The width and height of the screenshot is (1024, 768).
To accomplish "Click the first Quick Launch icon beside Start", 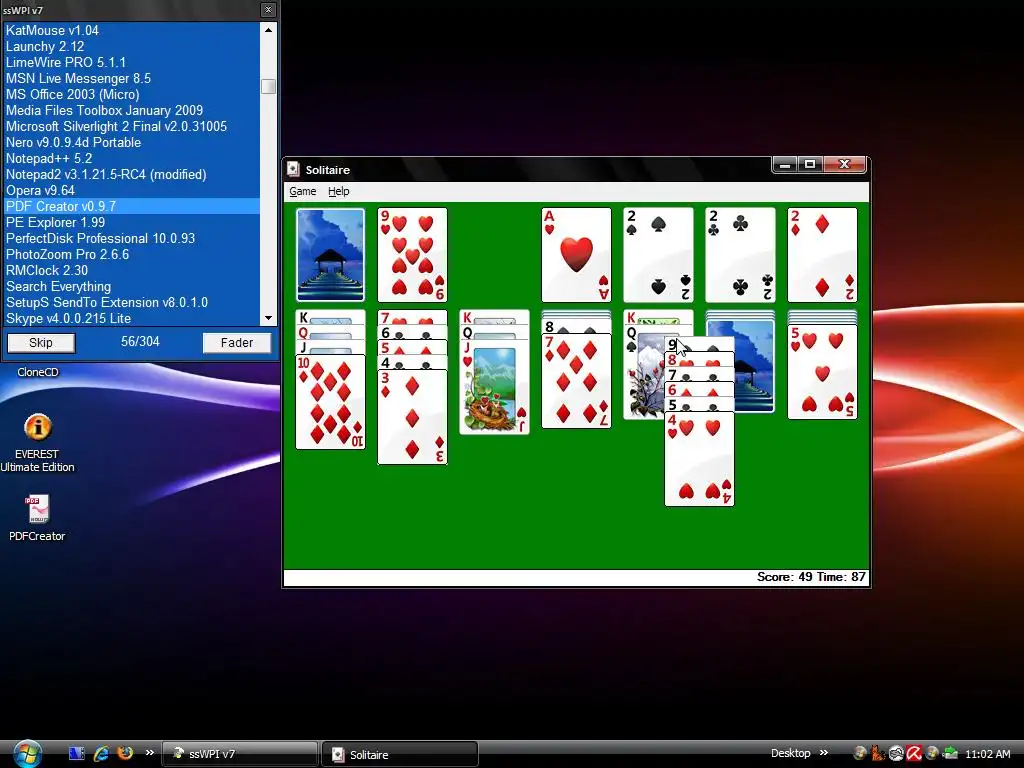I will (76, 754).
